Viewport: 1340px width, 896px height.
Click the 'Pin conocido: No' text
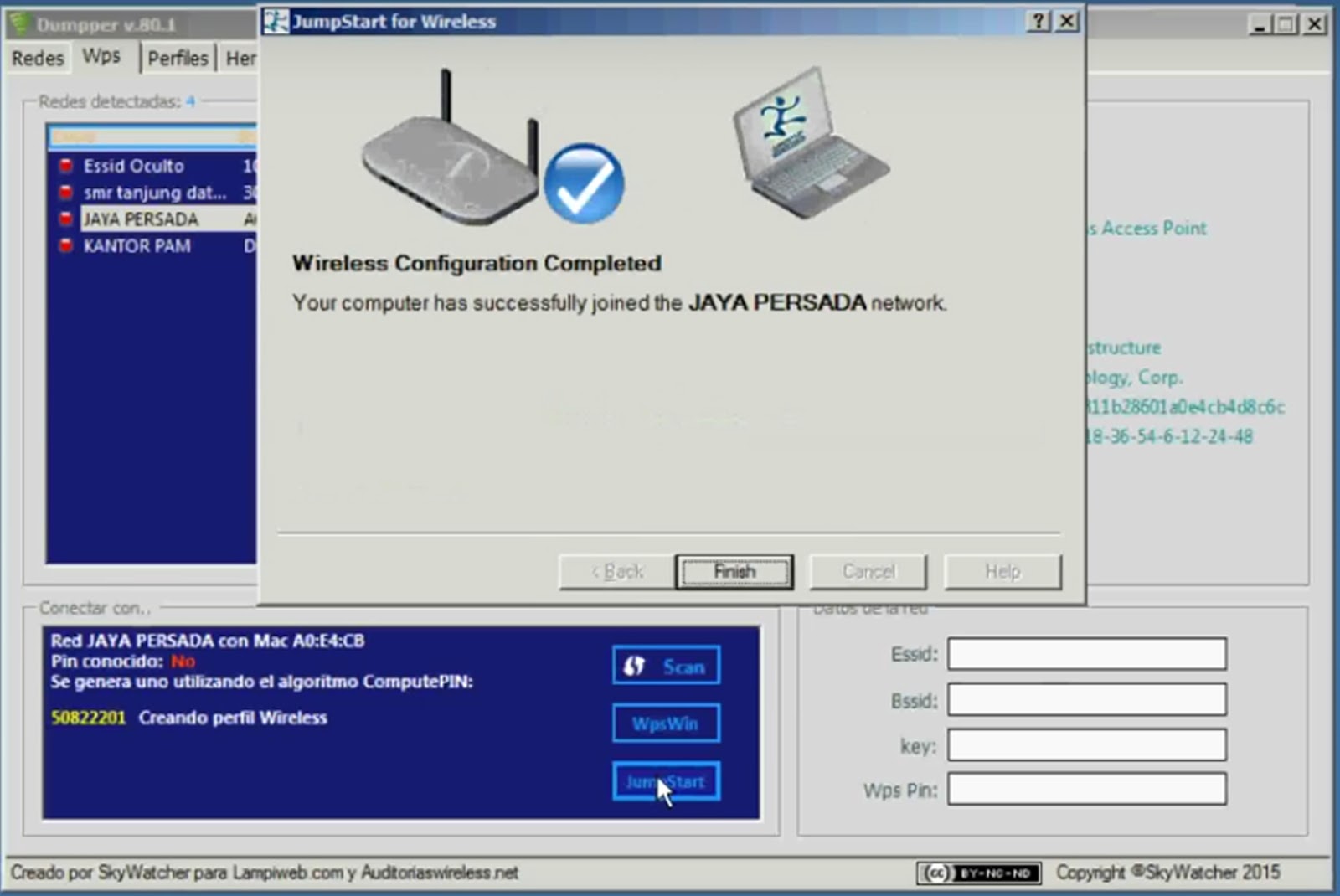point(122,662)
